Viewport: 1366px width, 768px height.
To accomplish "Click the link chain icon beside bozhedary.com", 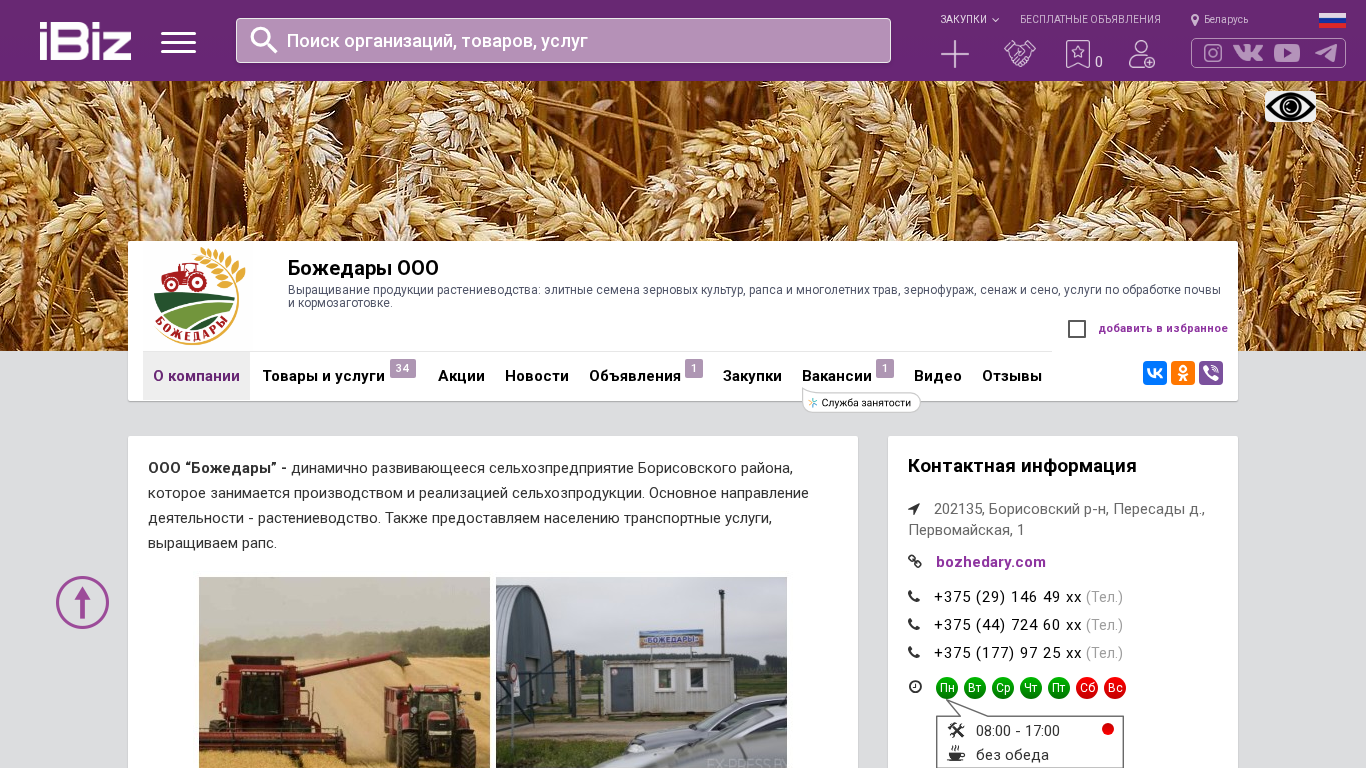I will click(915, 562).
